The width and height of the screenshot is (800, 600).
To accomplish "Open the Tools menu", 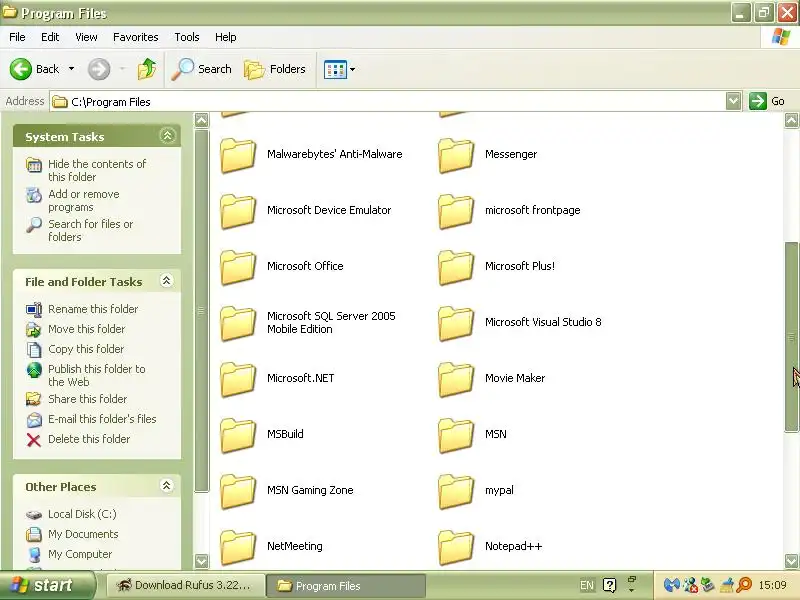I will coord(187,37).
